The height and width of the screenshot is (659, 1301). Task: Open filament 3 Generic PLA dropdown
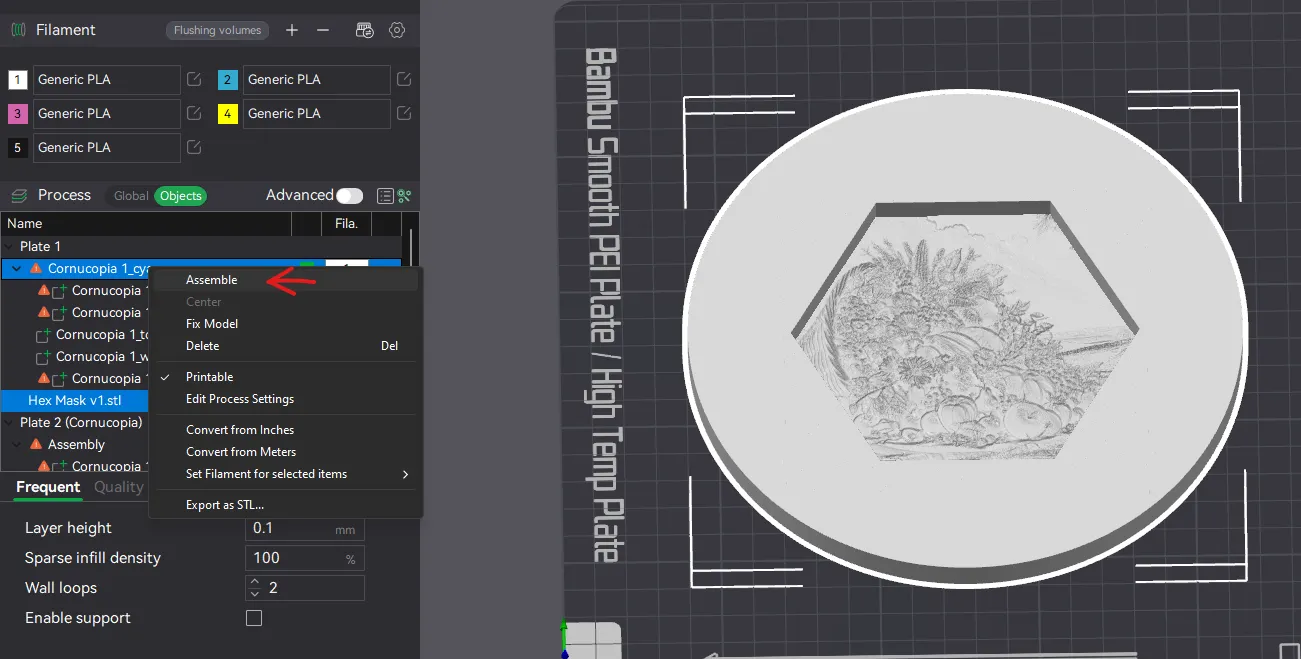coord(106,113)
